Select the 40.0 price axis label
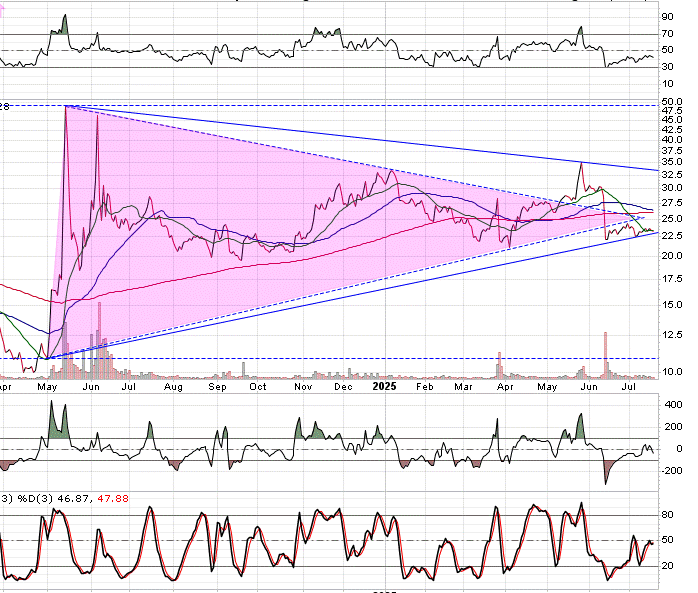 click(672, 140)
